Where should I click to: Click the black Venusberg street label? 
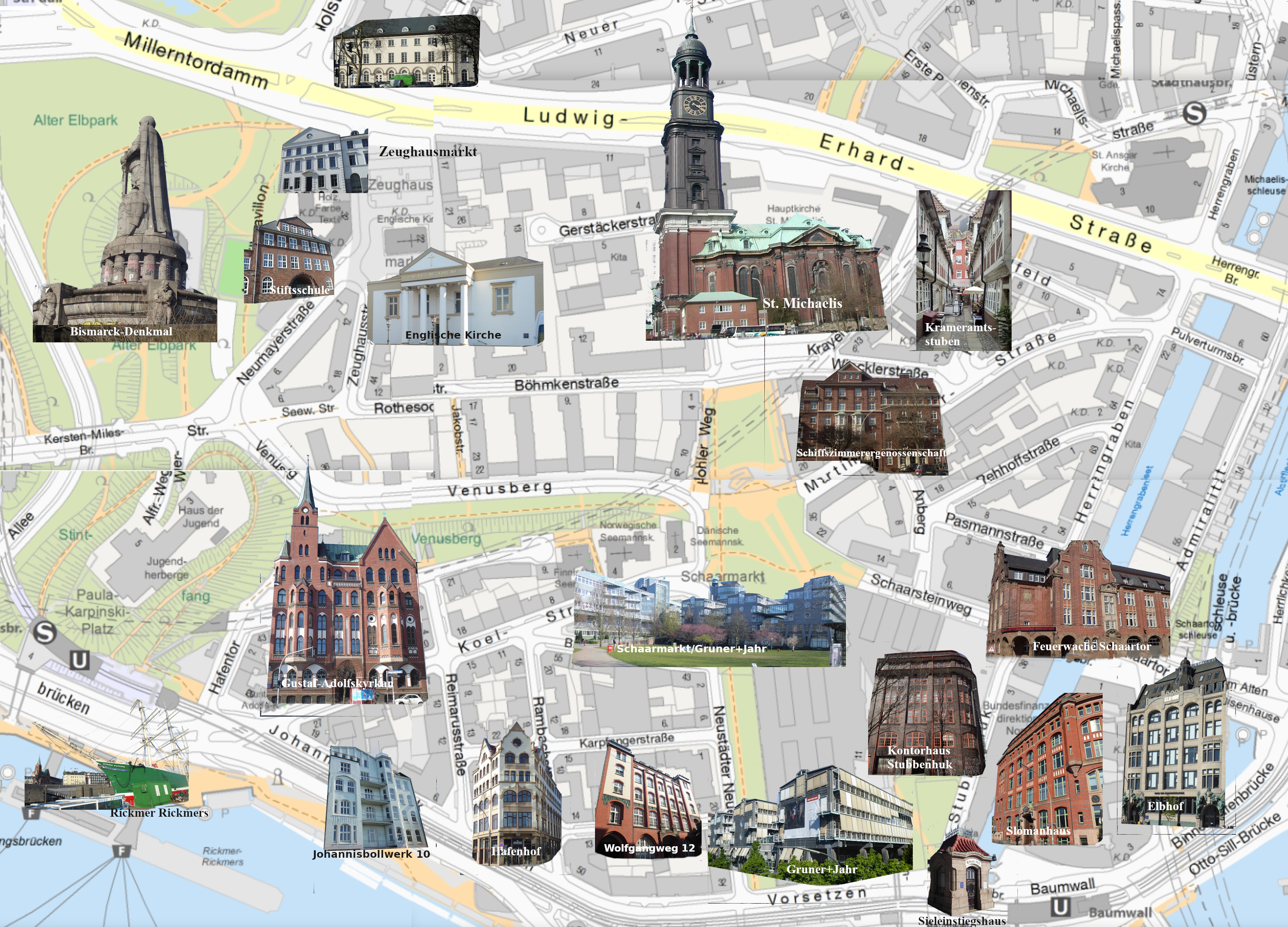pos(500,489)
